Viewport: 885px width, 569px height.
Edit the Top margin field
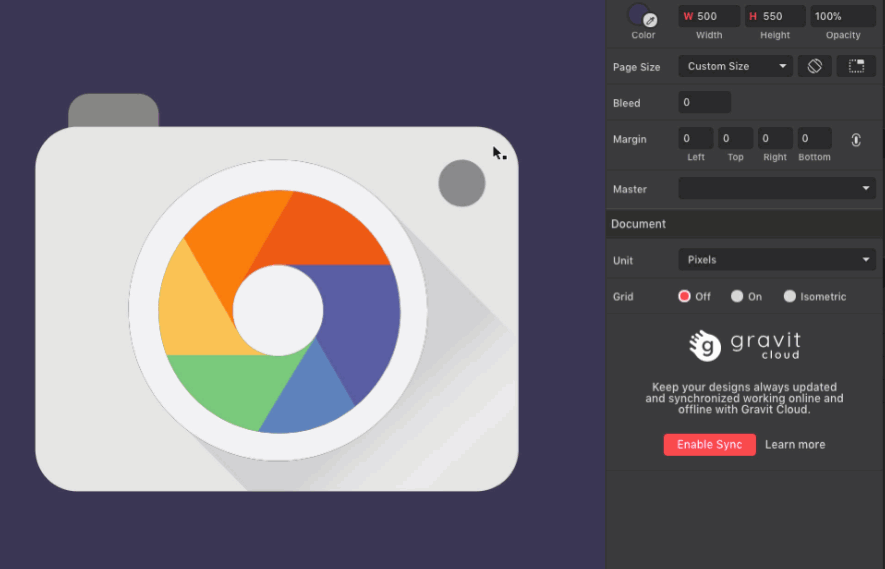(735, 138)
